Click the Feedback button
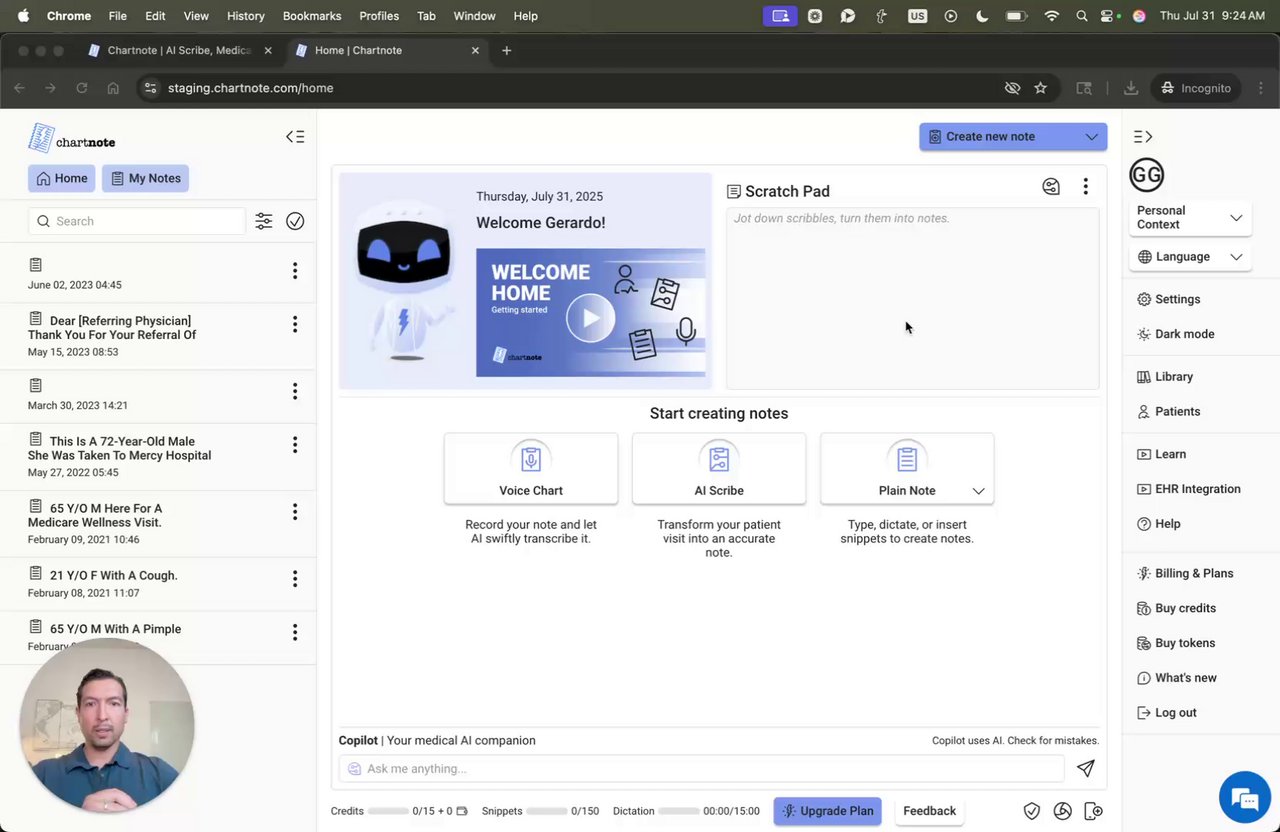This screenshot has height=832, width=1280. pos(930,811)
